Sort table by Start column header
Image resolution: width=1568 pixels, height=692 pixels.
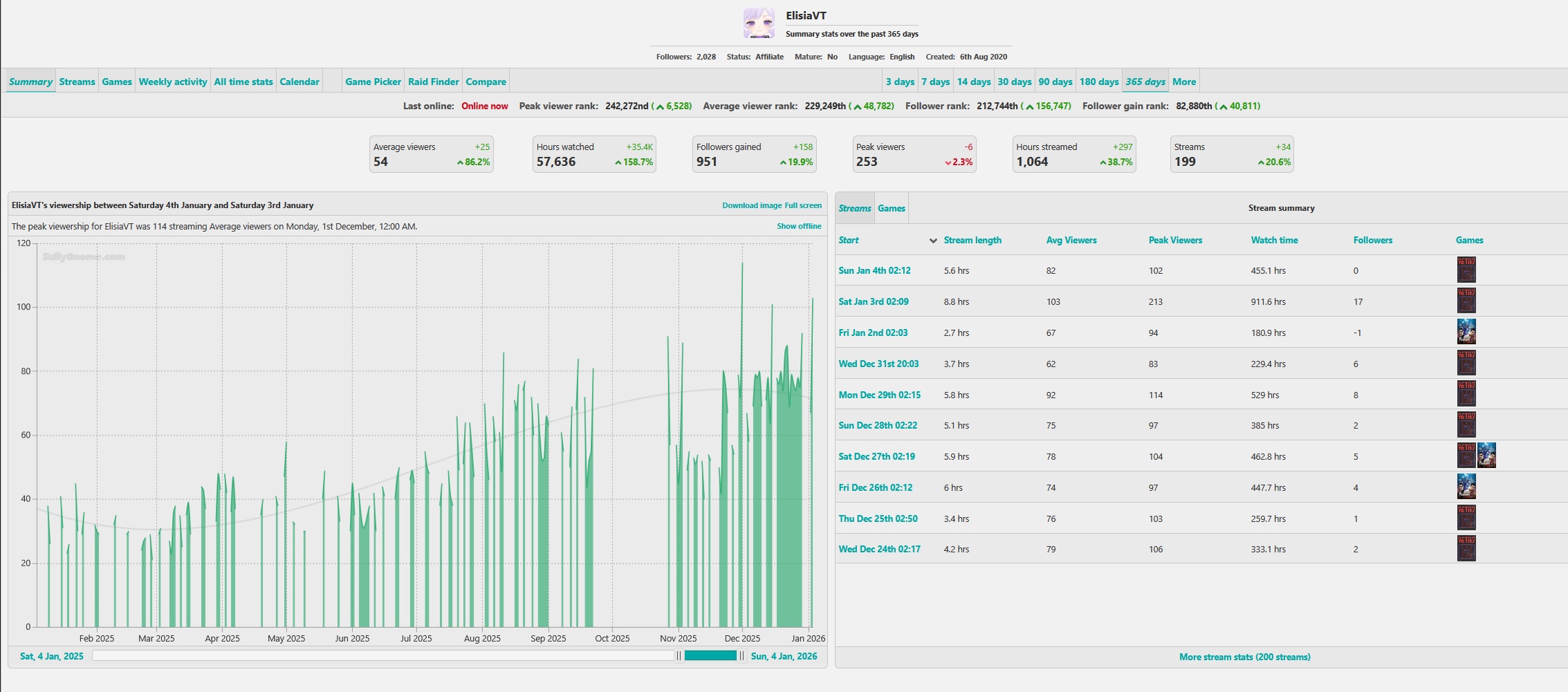849,241
